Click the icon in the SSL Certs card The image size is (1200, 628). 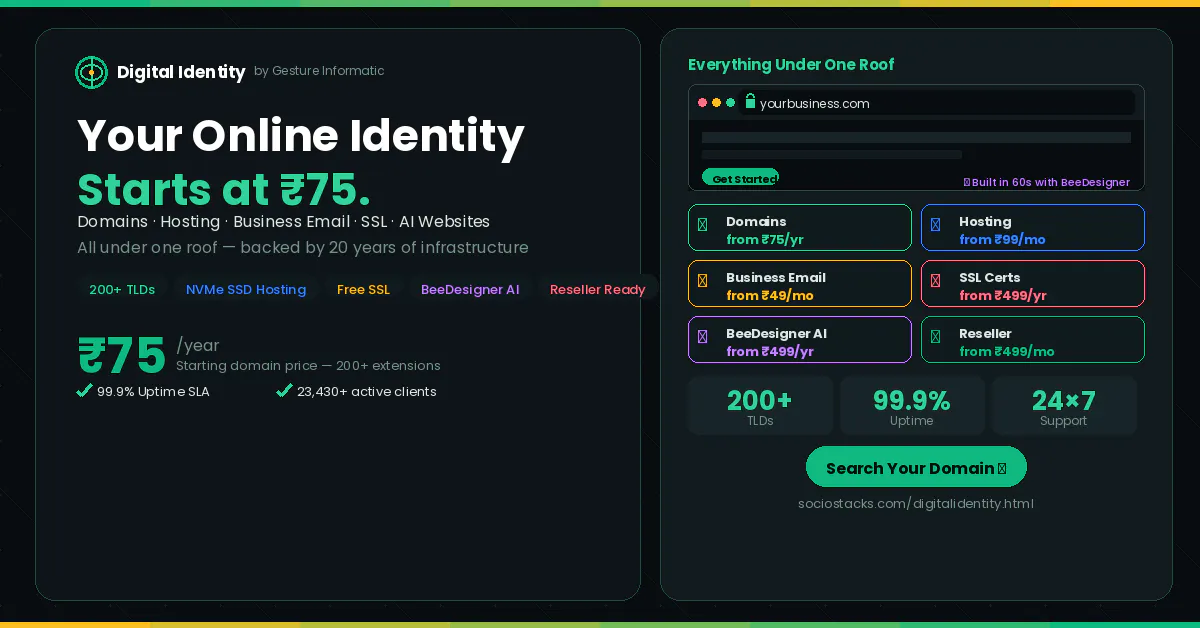[935, 281]
